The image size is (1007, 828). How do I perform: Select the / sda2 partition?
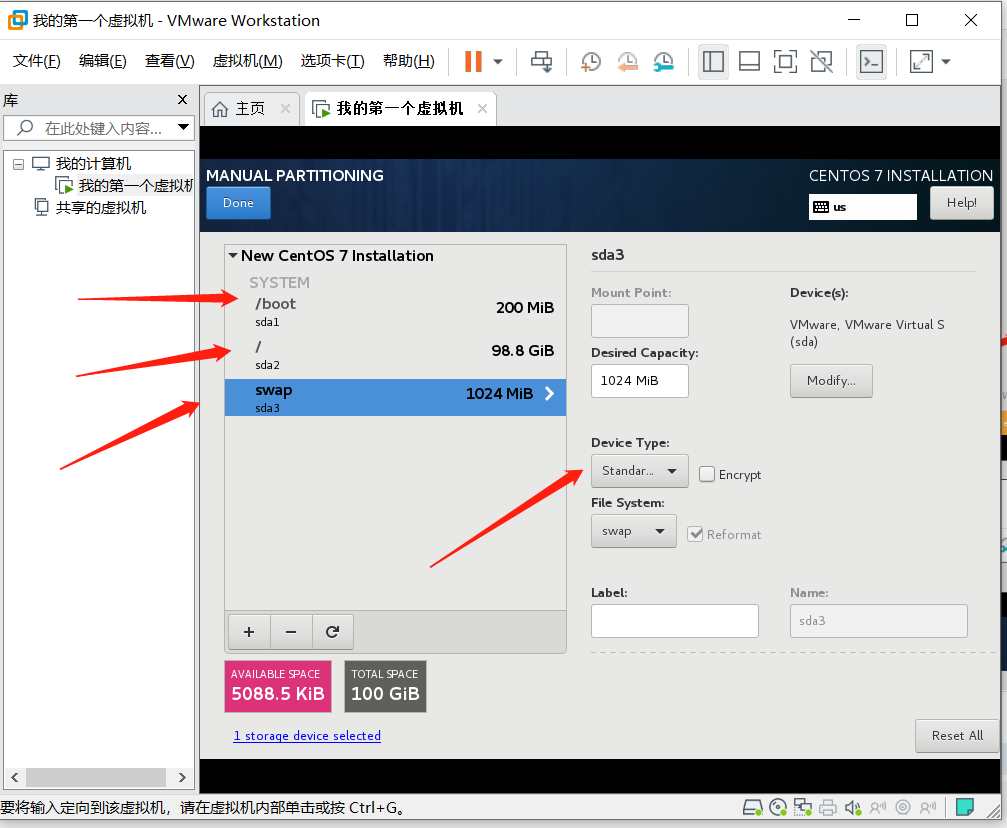pos(396,355)
